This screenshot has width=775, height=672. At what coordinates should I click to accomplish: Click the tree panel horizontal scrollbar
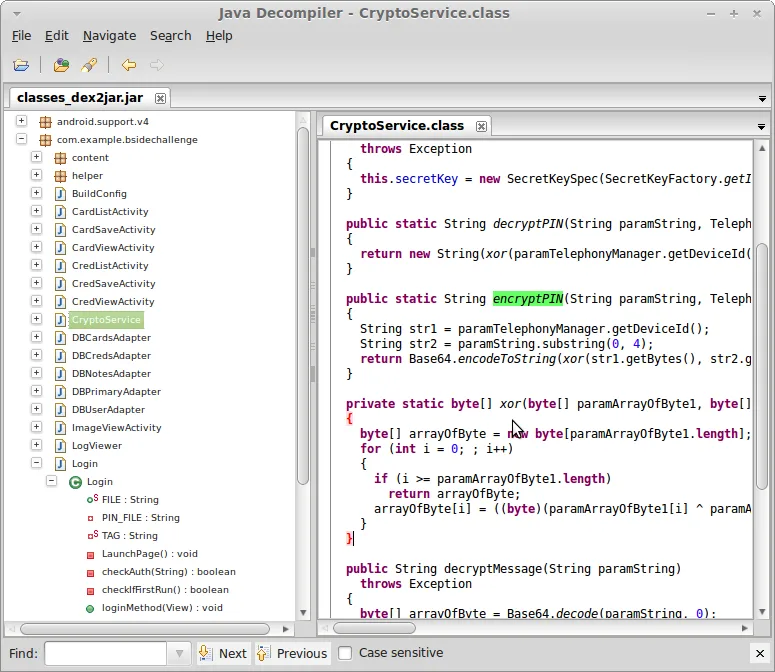click(x=145, y=629)
